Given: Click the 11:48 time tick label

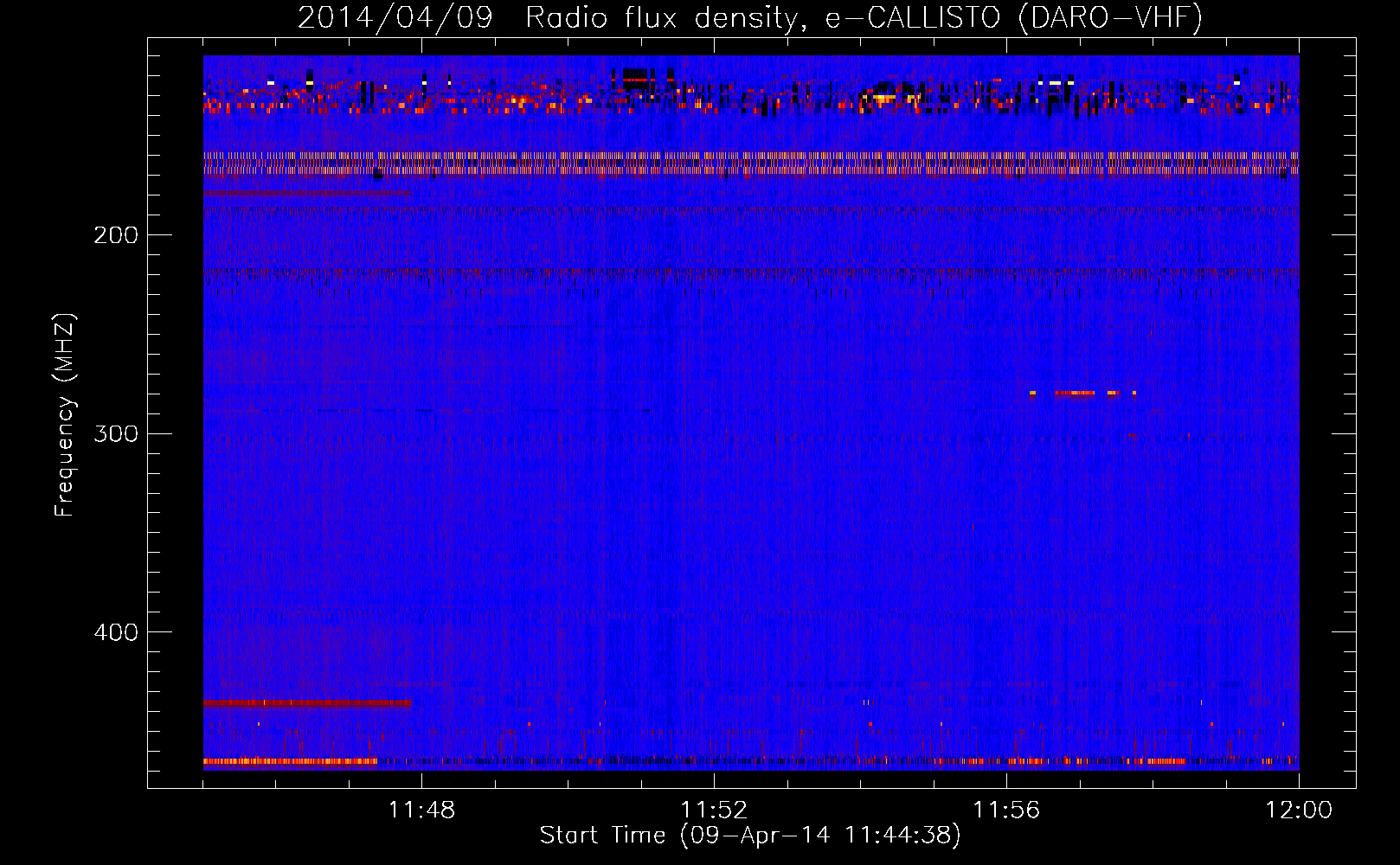Looking at the screenshot, I should 421,811.
